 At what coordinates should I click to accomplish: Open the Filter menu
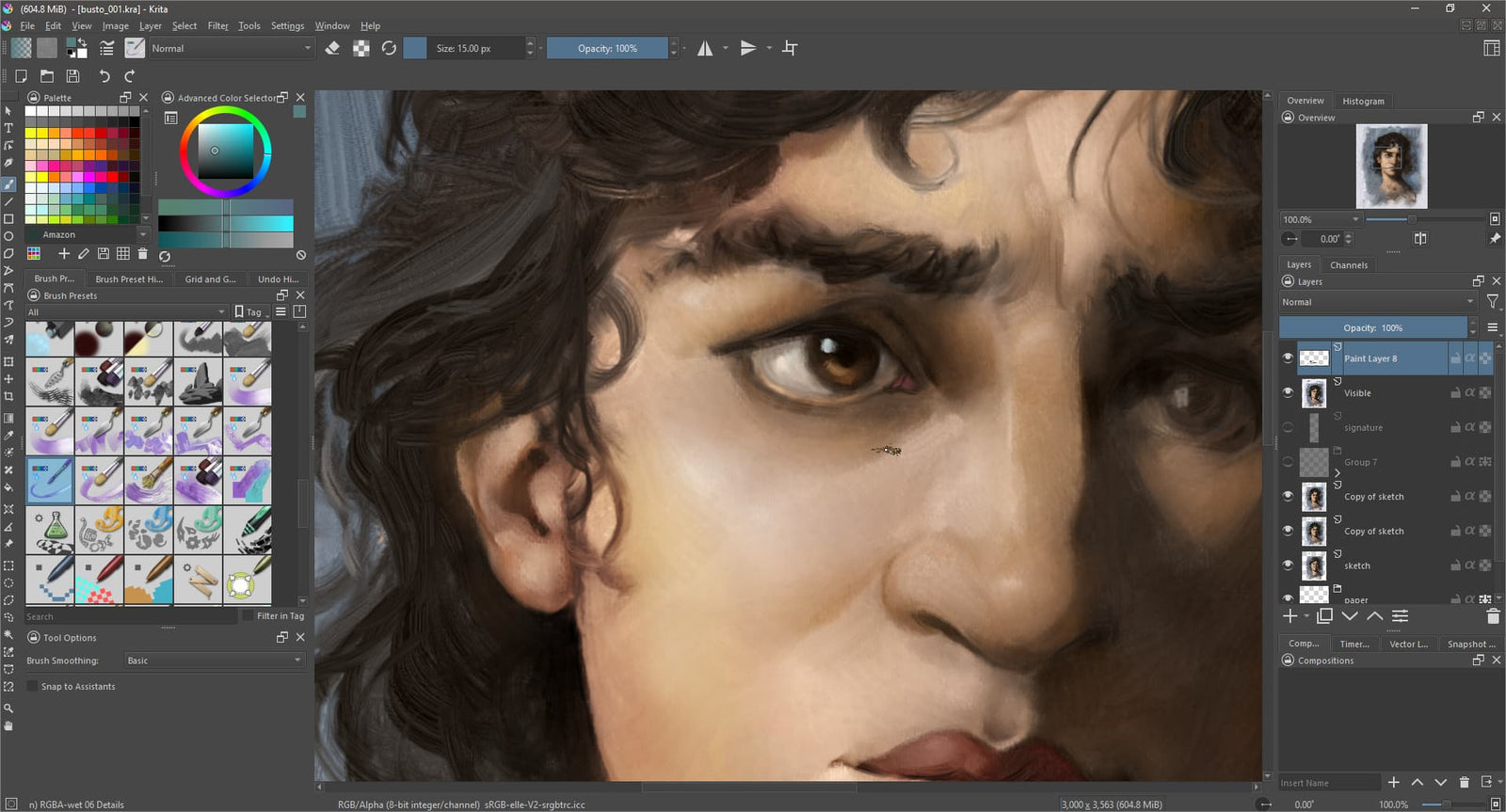pyautogui.click(x=217, y=26)
